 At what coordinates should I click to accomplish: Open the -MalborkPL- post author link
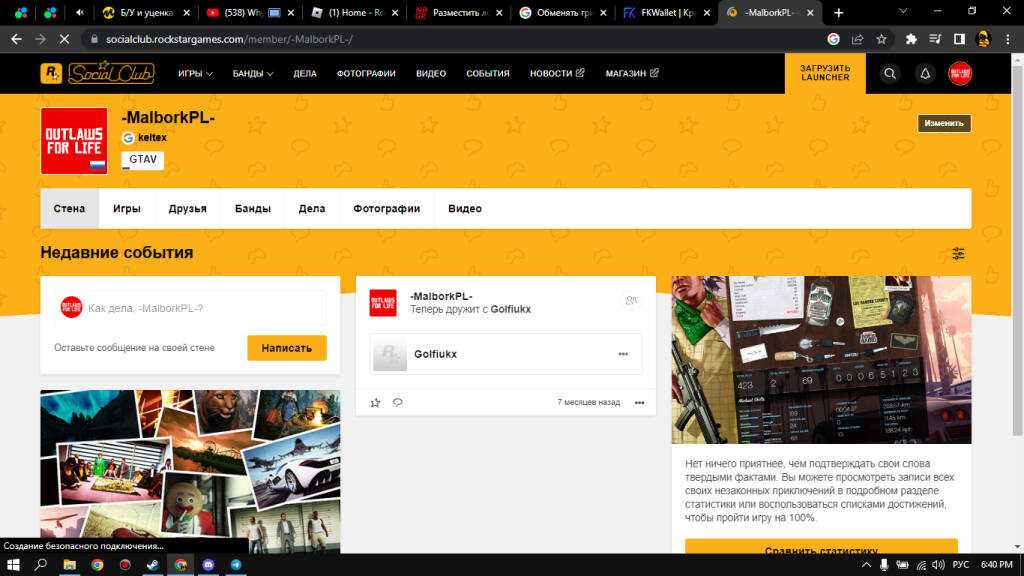441,296
